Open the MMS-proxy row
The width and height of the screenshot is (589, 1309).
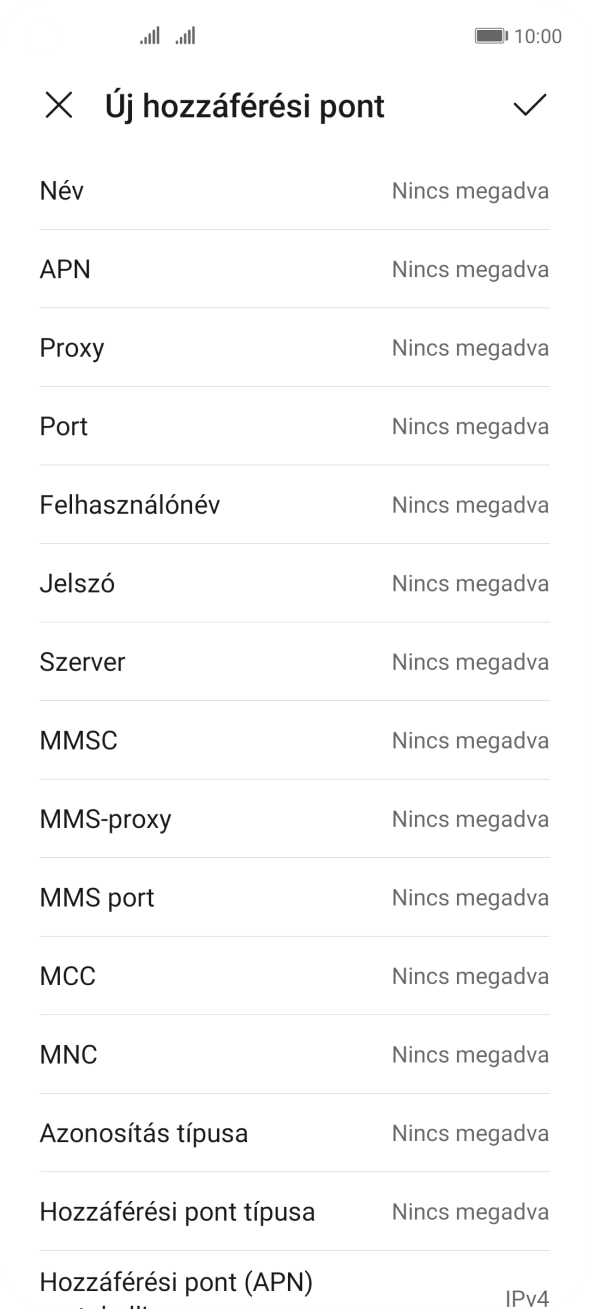(x=294, y=818)
